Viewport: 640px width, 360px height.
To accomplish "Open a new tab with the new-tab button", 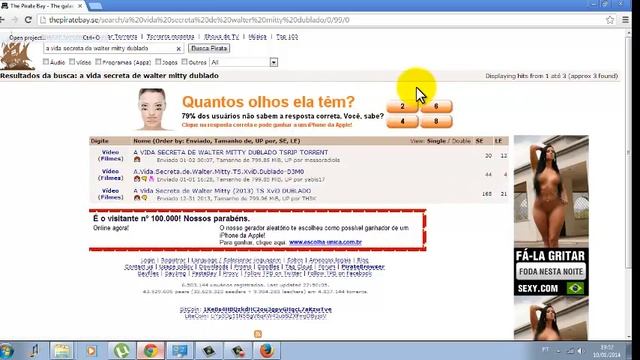I will (95, 6).
